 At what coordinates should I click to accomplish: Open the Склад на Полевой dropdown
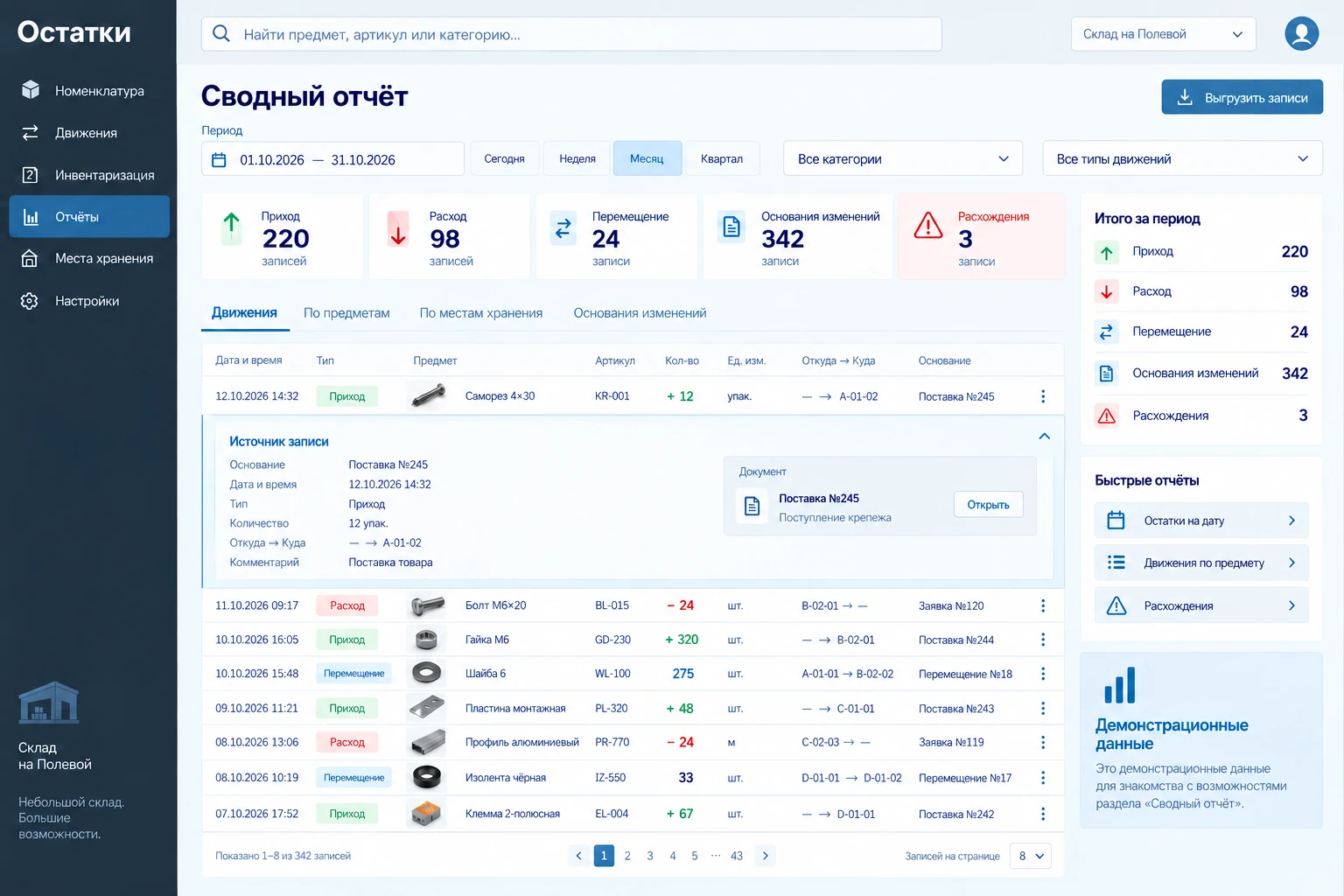click(1164, 34)
